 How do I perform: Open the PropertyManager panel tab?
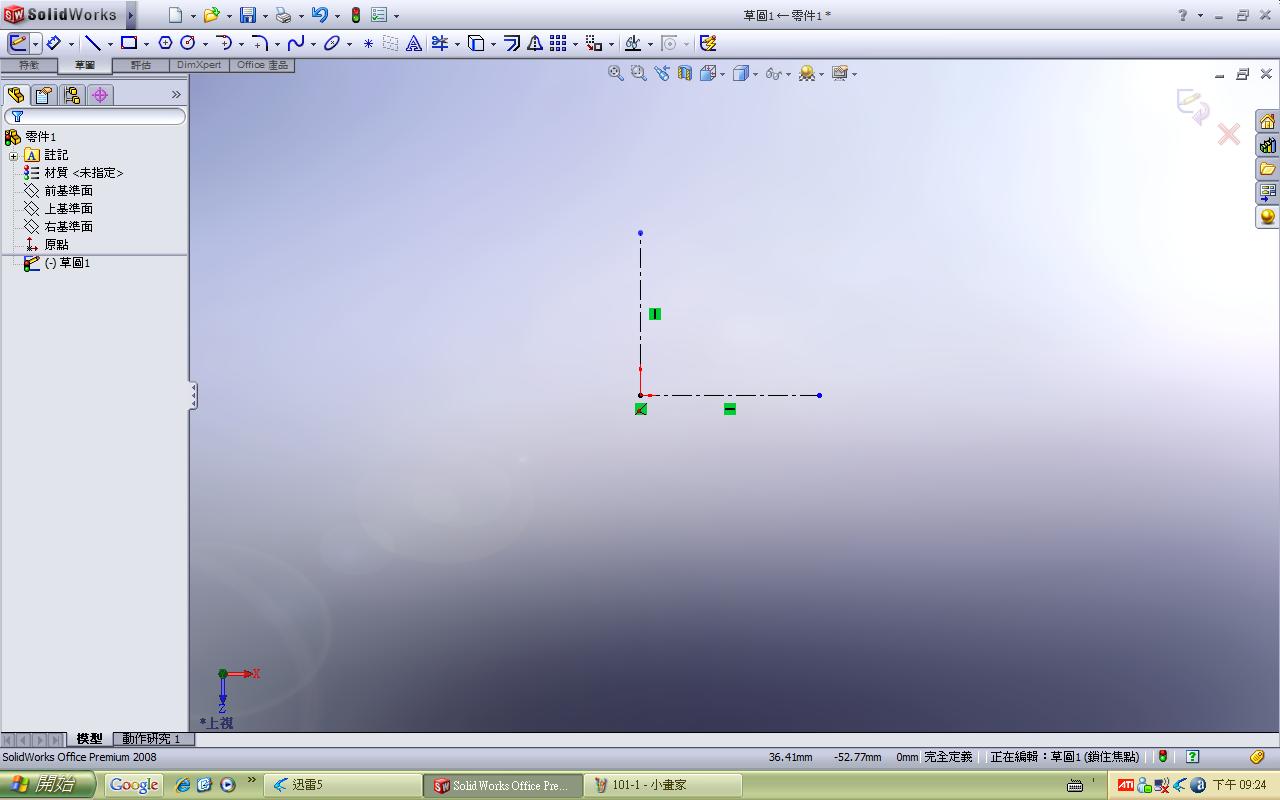click(43, 95)
